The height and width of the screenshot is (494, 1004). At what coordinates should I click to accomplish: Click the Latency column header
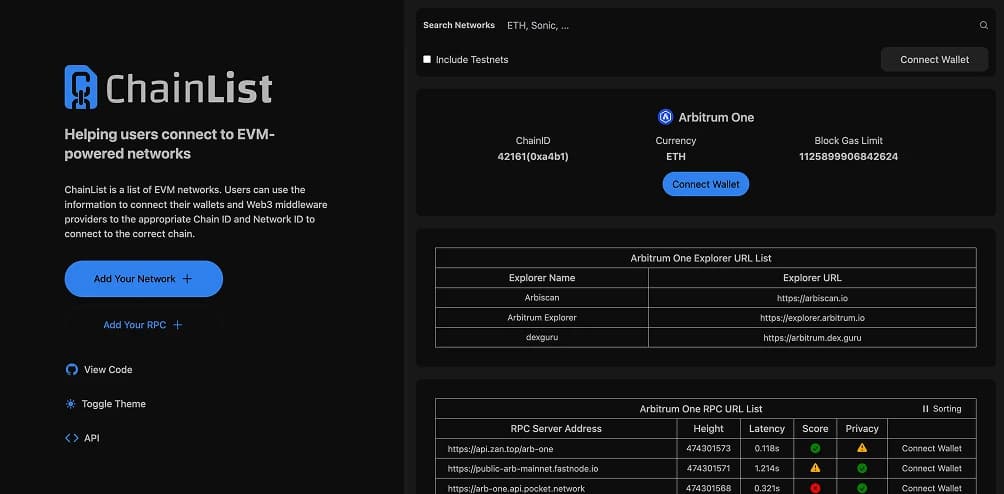[x=766, y=429]
